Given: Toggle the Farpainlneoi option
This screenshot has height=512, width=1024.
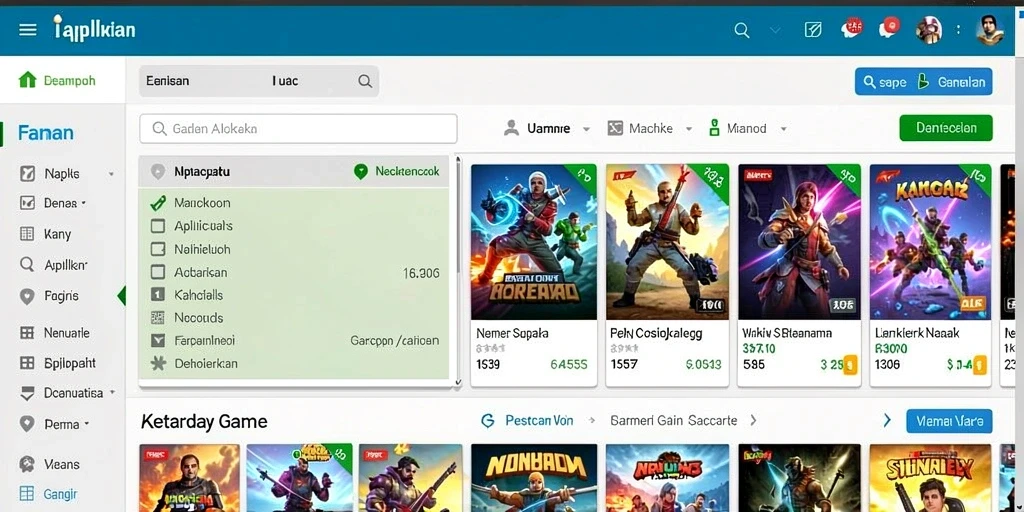Looking at the screenshot, I should point(157,340).
